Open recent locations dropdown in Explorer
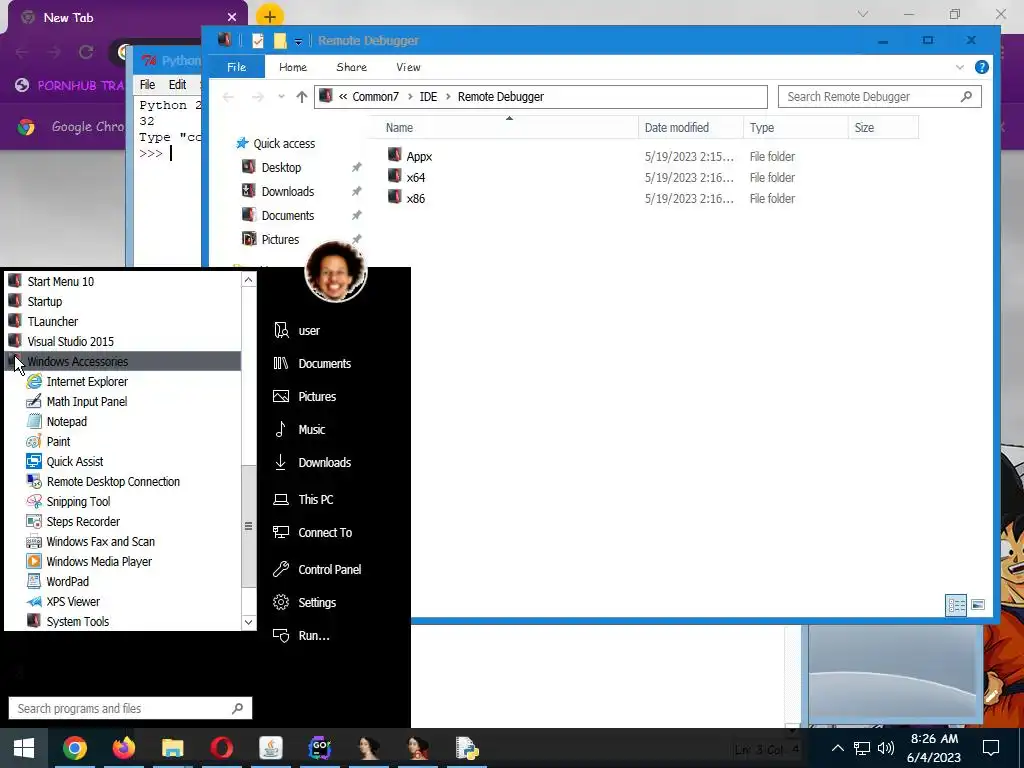Image resolution: width=1024 pixels, height=768 pixels. (281, 97)
